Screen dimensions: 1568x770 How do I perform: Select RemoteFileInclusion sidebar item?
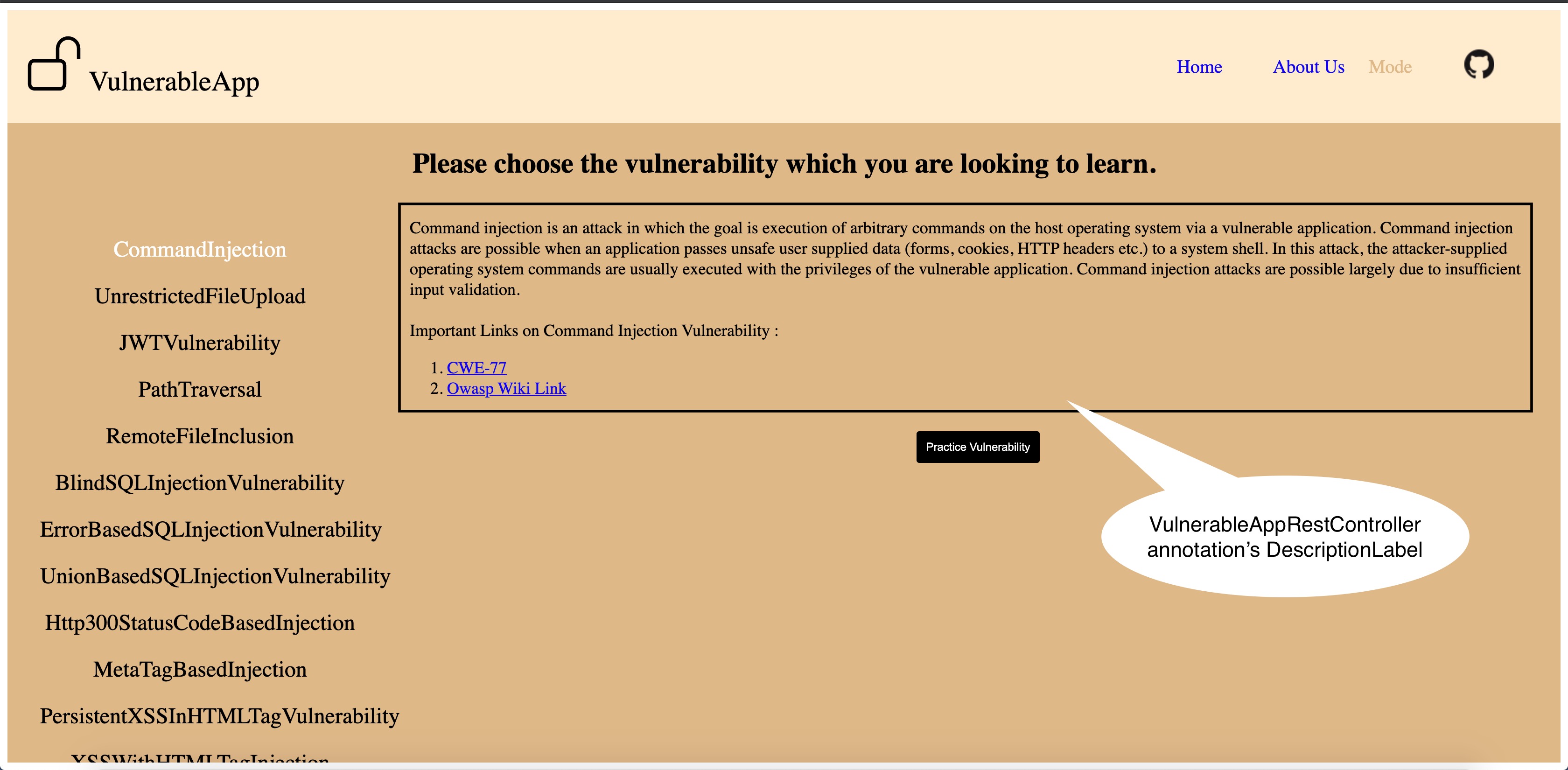coord(199,436)
